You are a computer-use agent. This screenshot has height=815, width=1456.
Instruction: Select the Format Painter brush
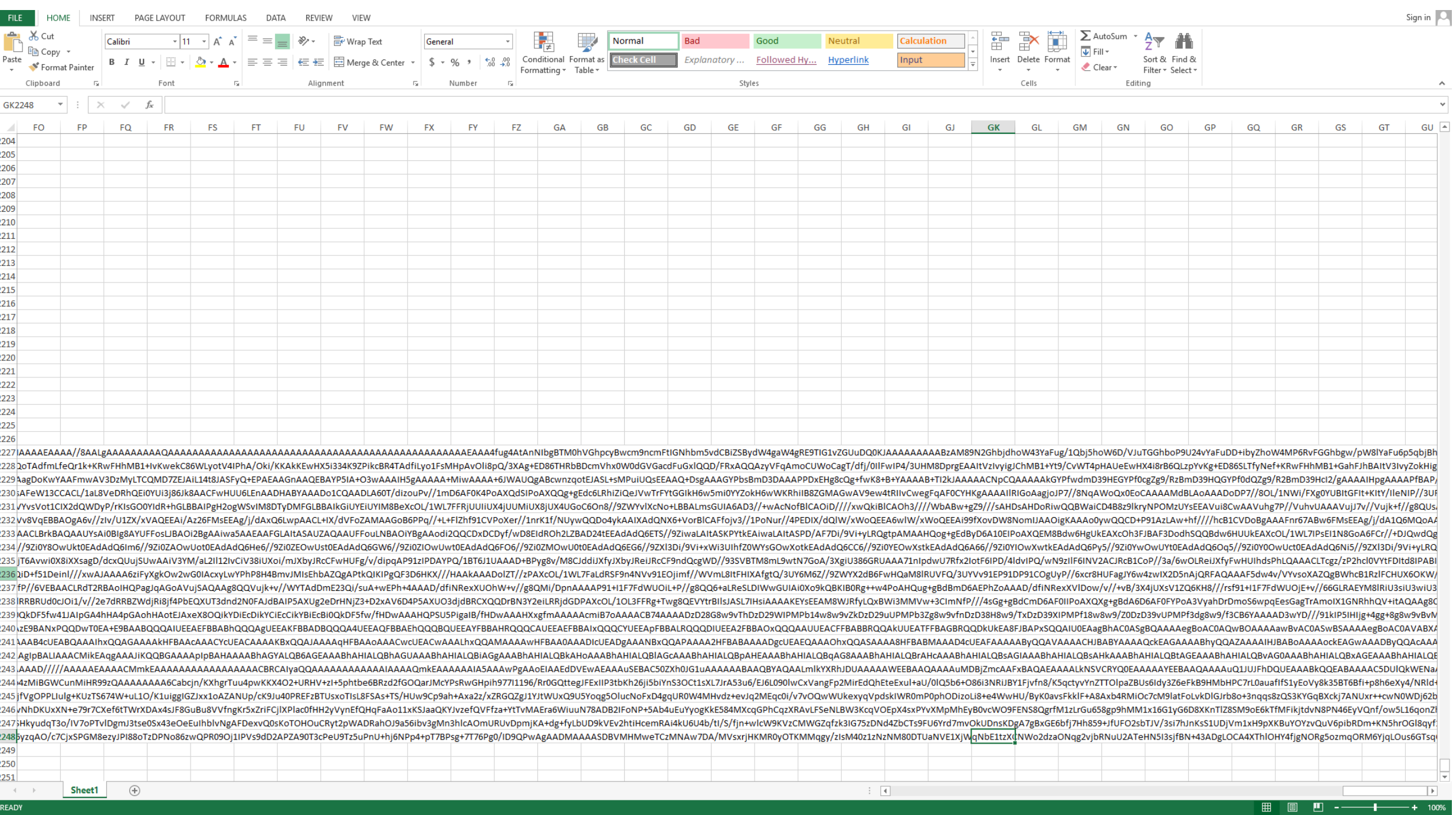point(34,67)
